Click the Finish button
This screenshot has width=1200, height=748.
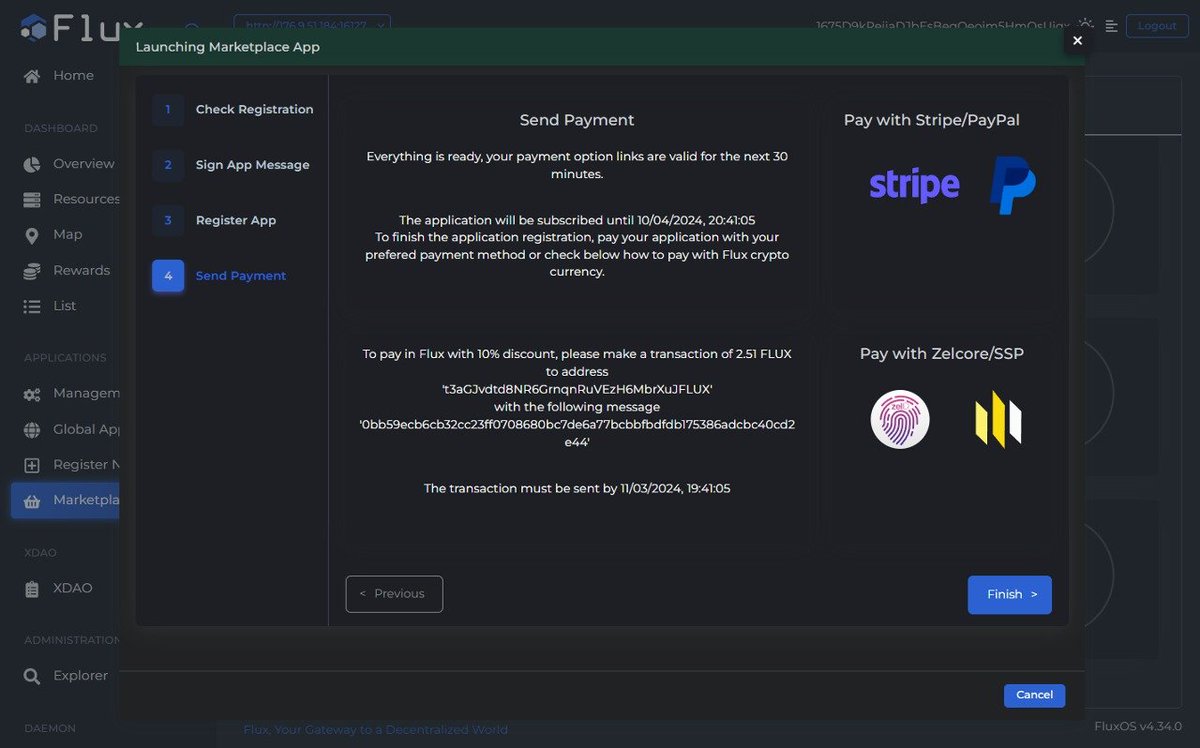(1009, 594)
